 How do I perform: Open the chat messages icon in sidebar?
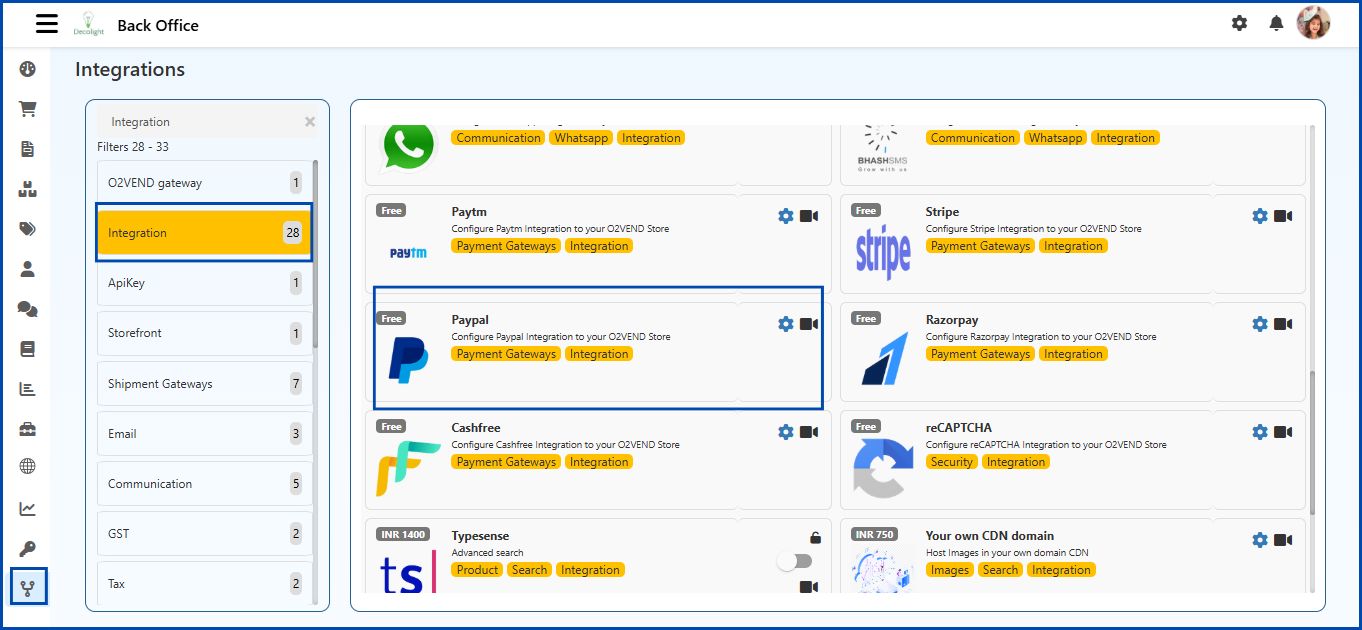coord(29,308)
